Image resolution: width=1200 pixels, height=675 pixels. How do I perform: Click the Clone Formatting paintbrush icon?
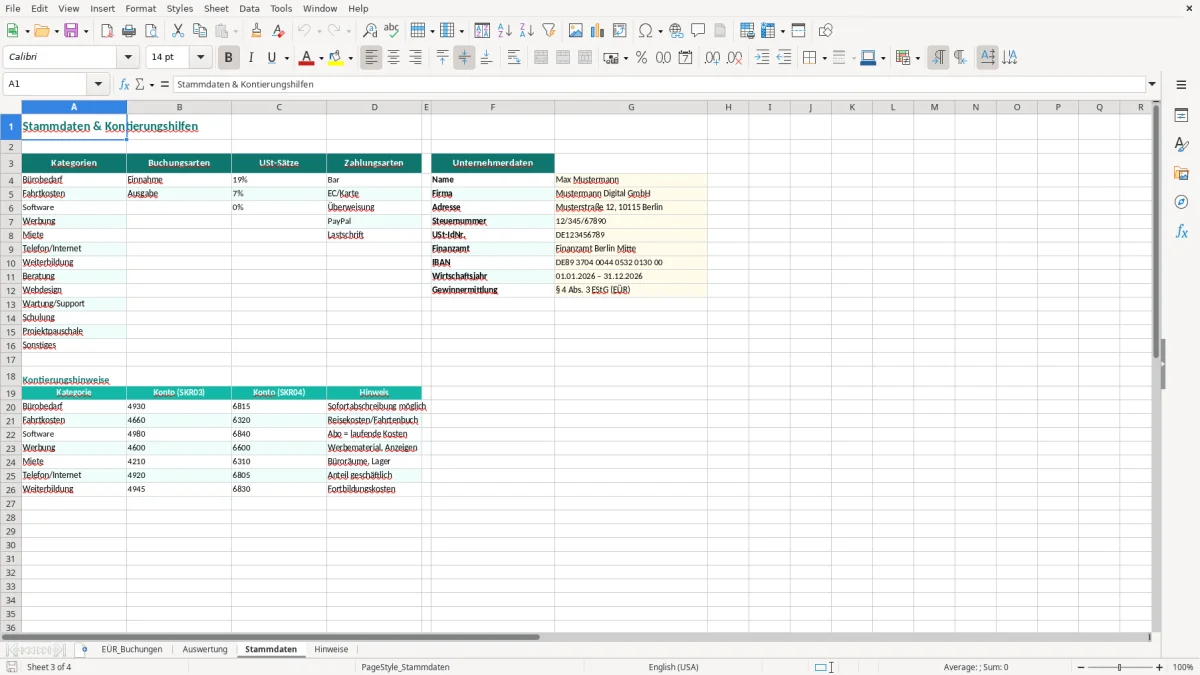pyautogui.click(x=257, y=31)
